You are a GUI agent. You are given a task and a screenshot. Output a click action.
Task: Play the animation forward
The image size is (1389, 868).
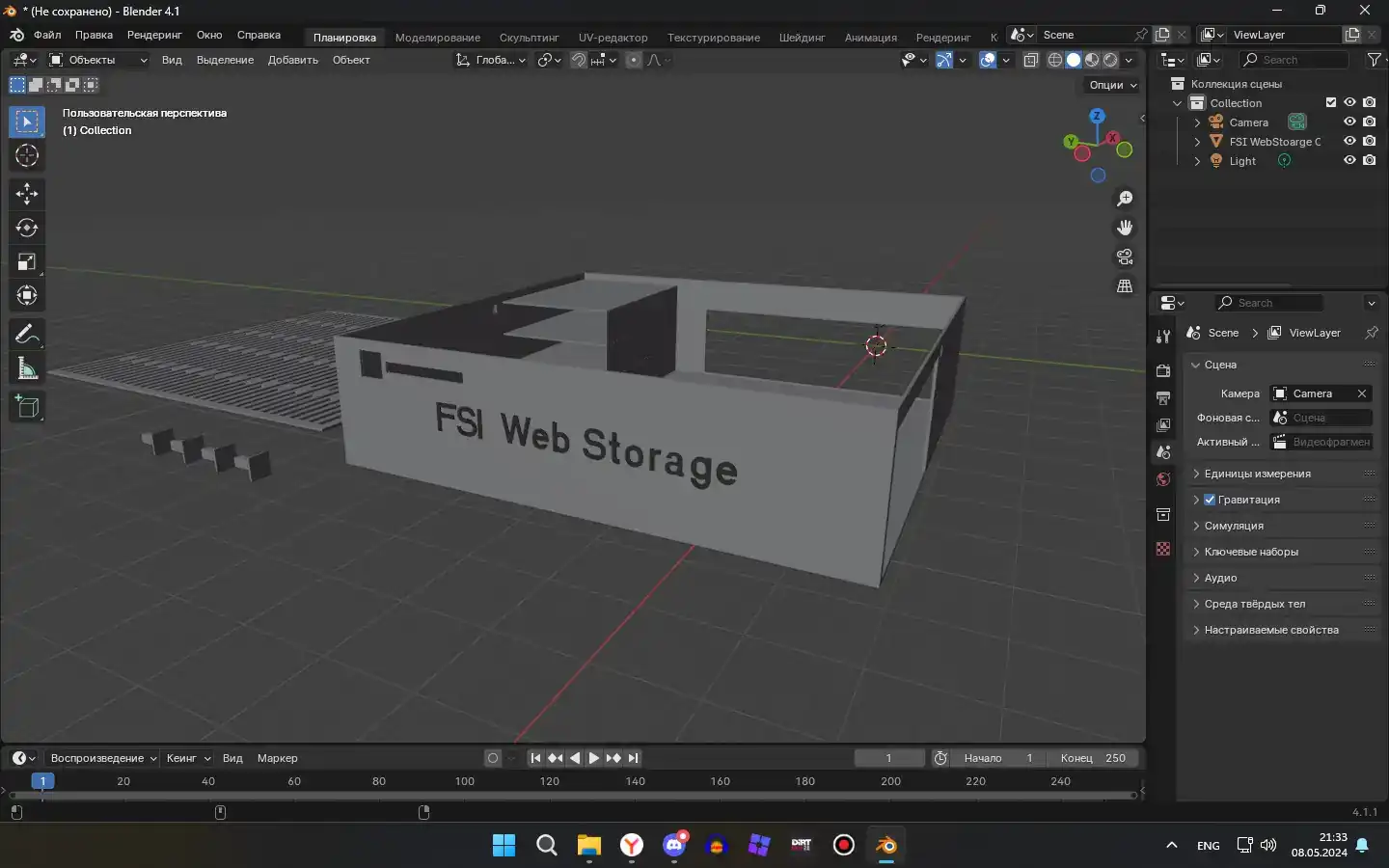point(594,758)
